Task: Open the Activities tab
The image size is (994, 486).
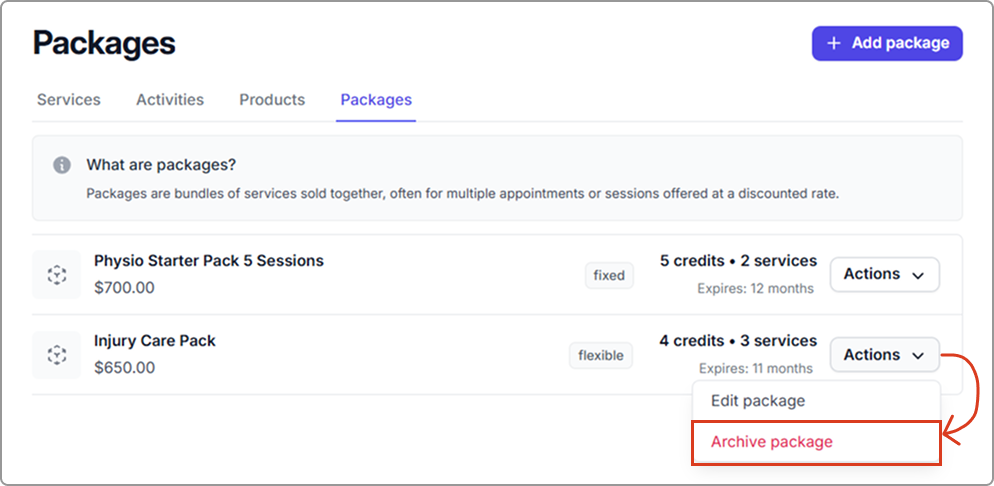Action: pyautogui.click(x=170, y=100)
